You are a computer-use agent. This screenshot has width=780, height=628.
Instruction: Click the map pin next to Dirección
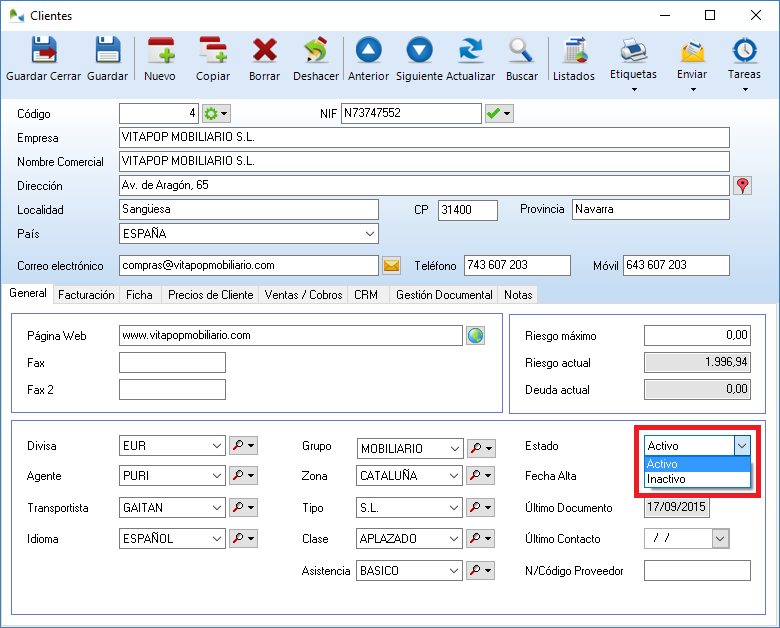(742, 186)
